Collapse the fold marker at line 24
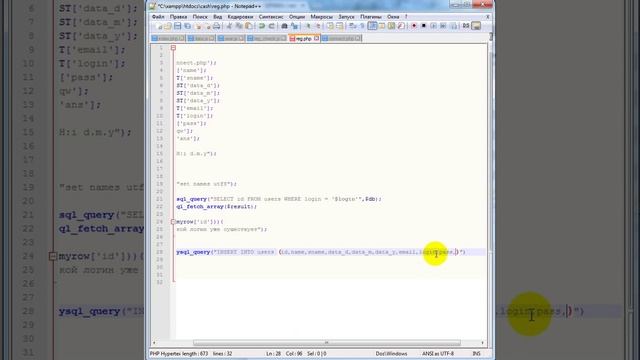Viewport: 640px width, 360px height. [x=173, y=222]
